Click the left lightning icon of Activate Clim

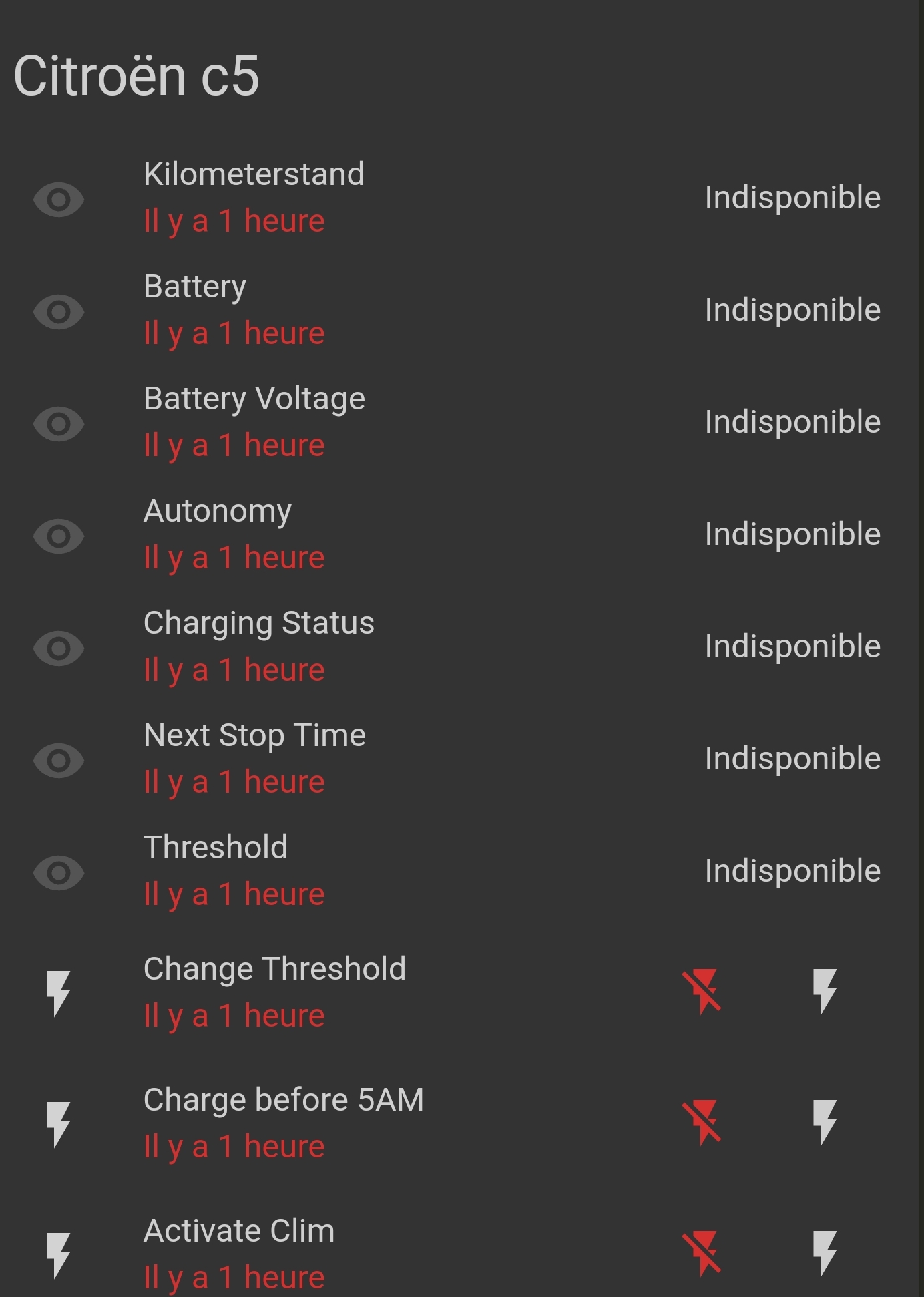(59, 1254)
